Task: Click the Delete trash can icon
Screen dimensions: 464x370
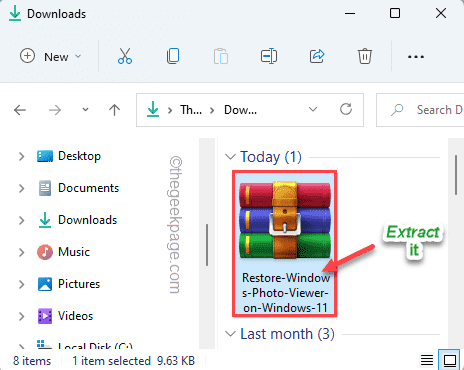Action: tap(365, 56)
